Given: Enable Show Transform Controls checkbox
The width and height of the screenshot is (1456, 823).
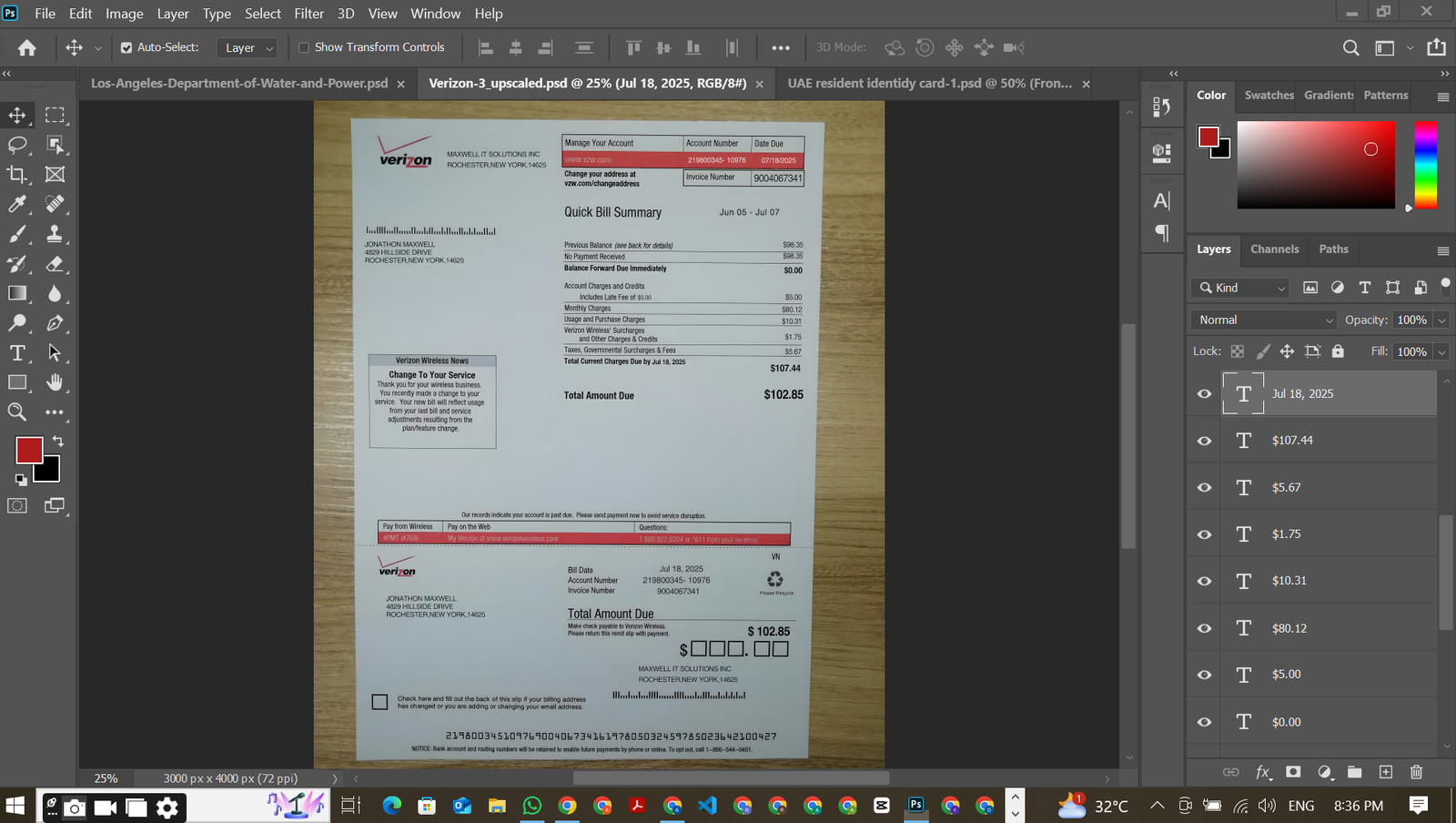Looking at the screenshot, I should [304, 47].
